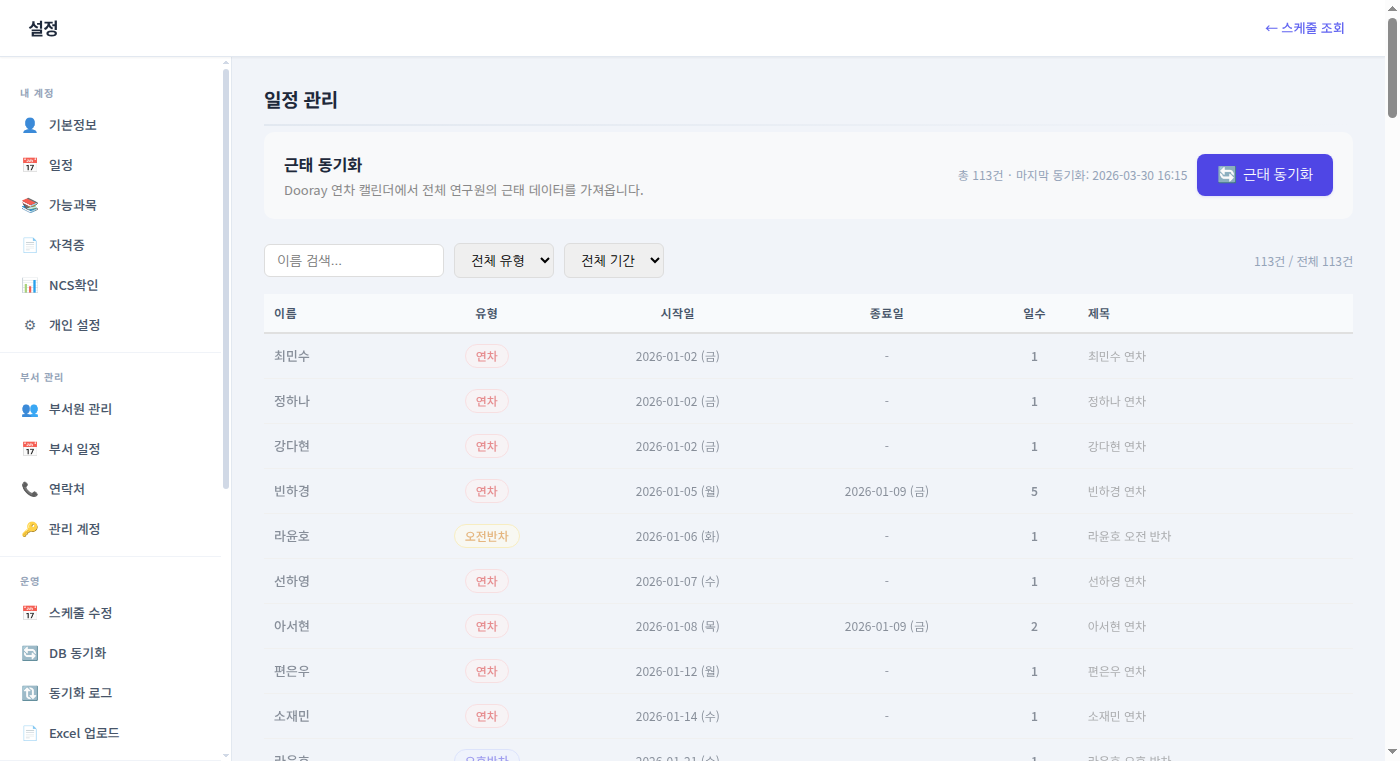
Task: Click the sync icon beside DB 동기화
Action: point(30,653)
